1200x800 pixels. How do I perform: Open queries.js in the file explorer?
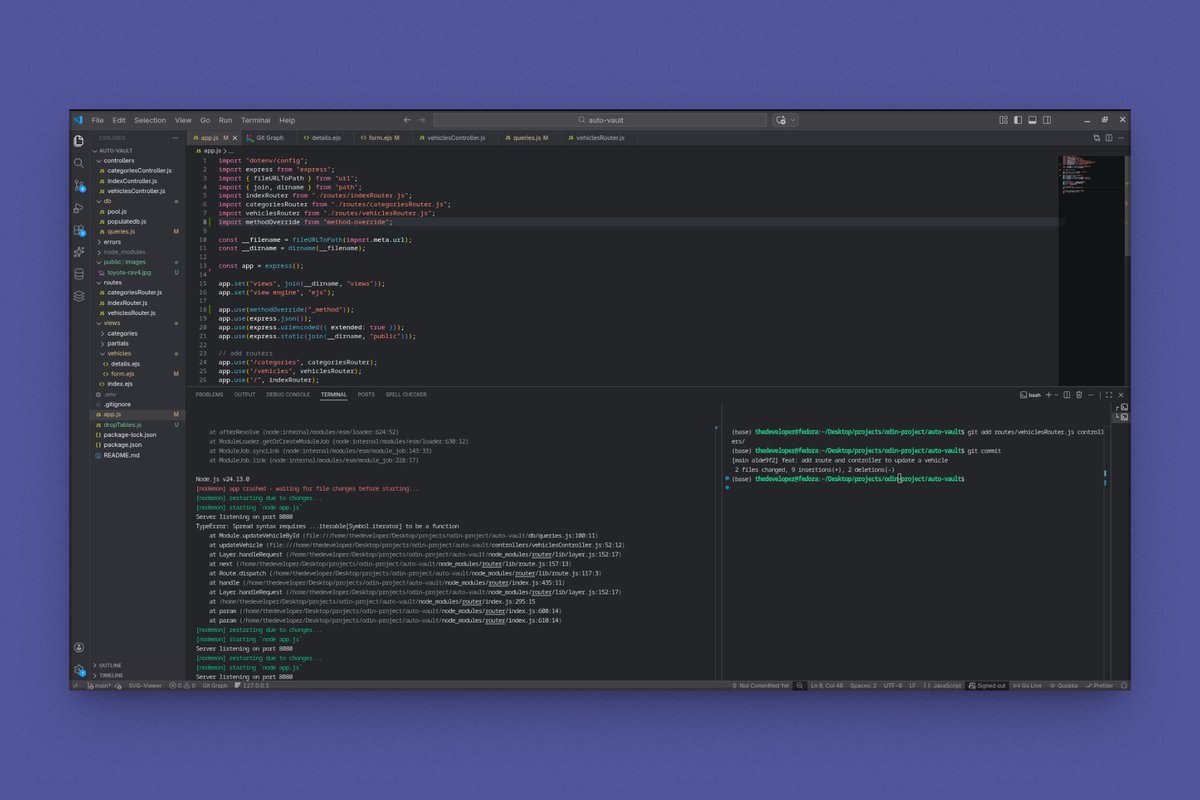pos(121,232)
